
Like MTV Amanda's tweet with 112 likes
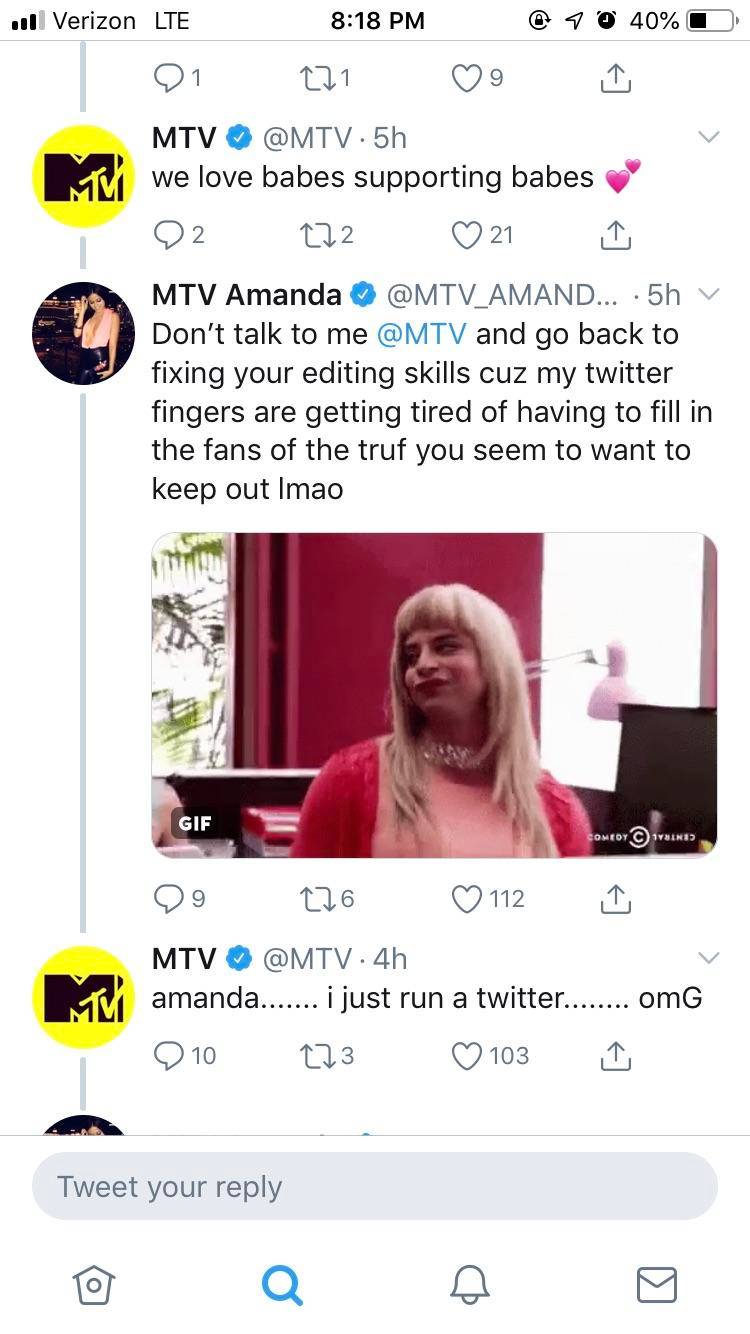(x=468, y=899)
